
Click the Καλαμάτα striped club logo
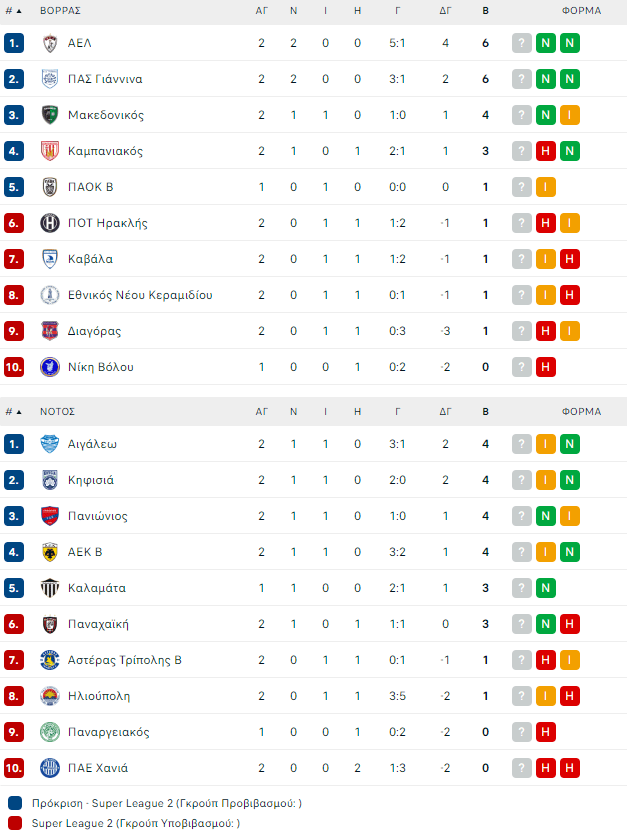pos(50,588)
